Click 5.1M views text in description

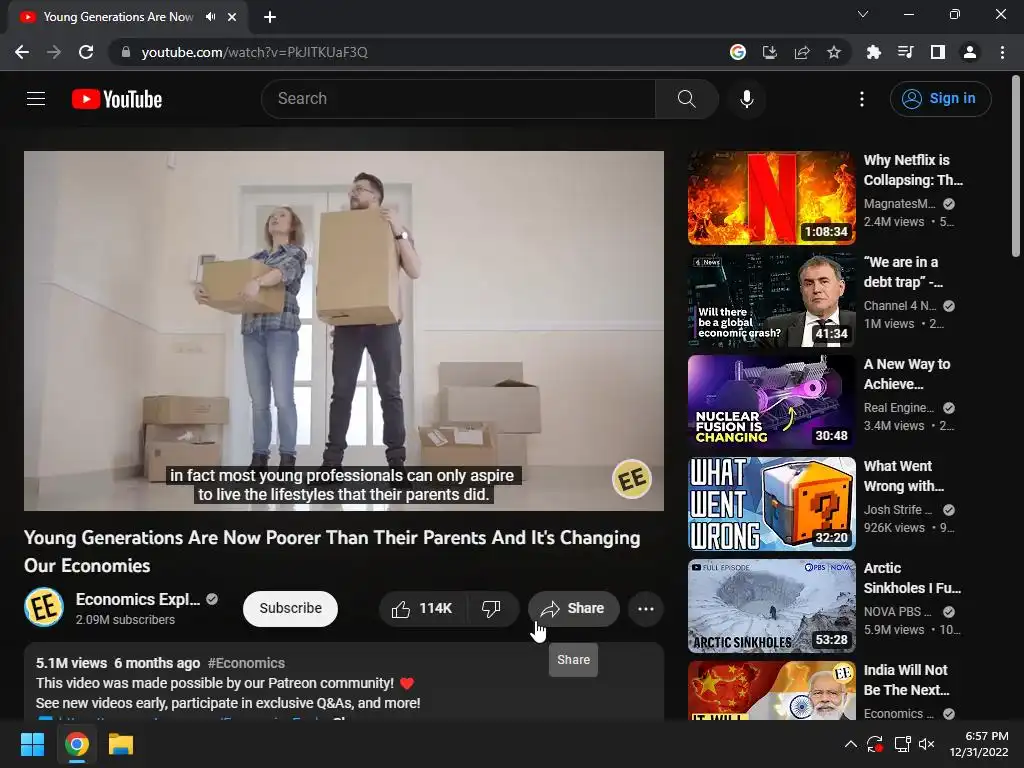[x=71, y=663]
